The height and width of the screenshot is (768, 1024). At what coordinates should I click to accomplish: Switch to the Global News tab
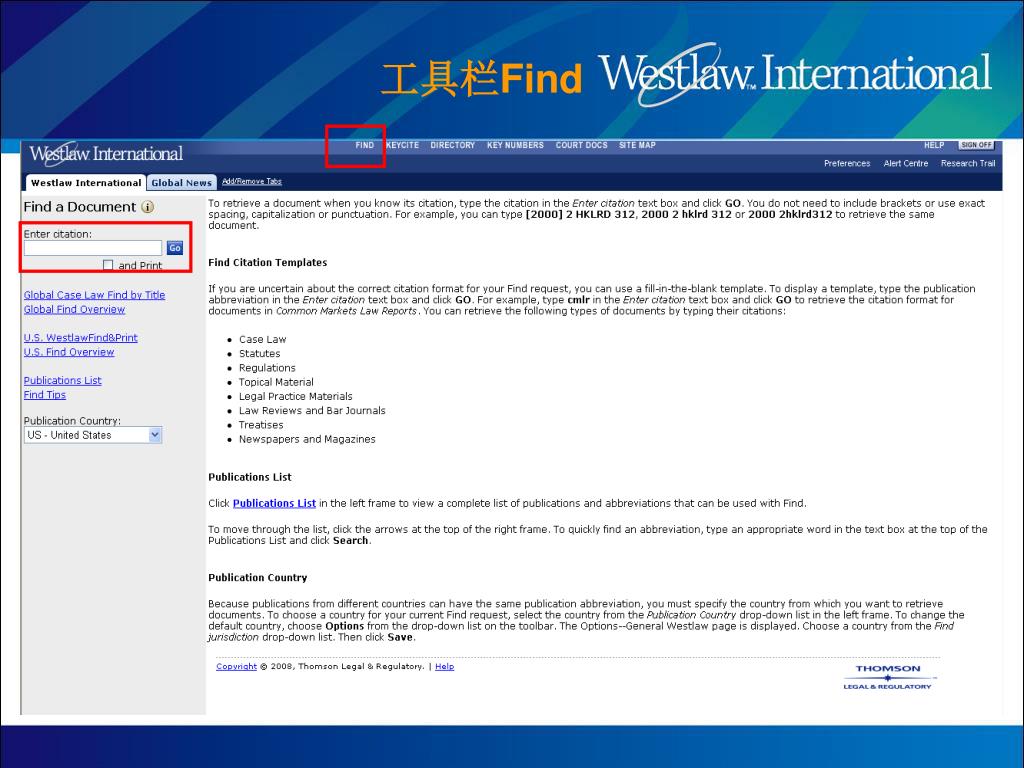[x=182, y=183]
